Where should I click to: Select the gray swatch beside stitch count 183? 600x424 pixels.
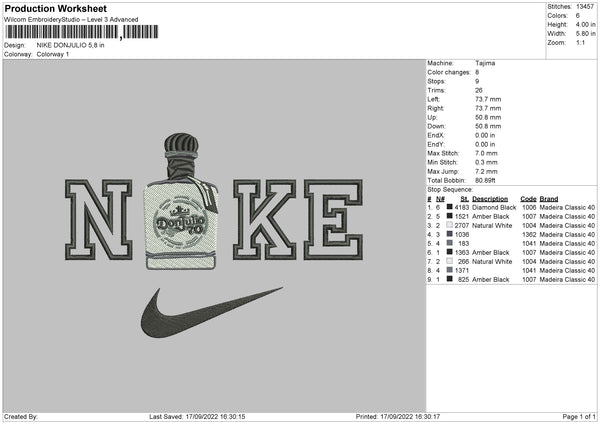(450, 243)
